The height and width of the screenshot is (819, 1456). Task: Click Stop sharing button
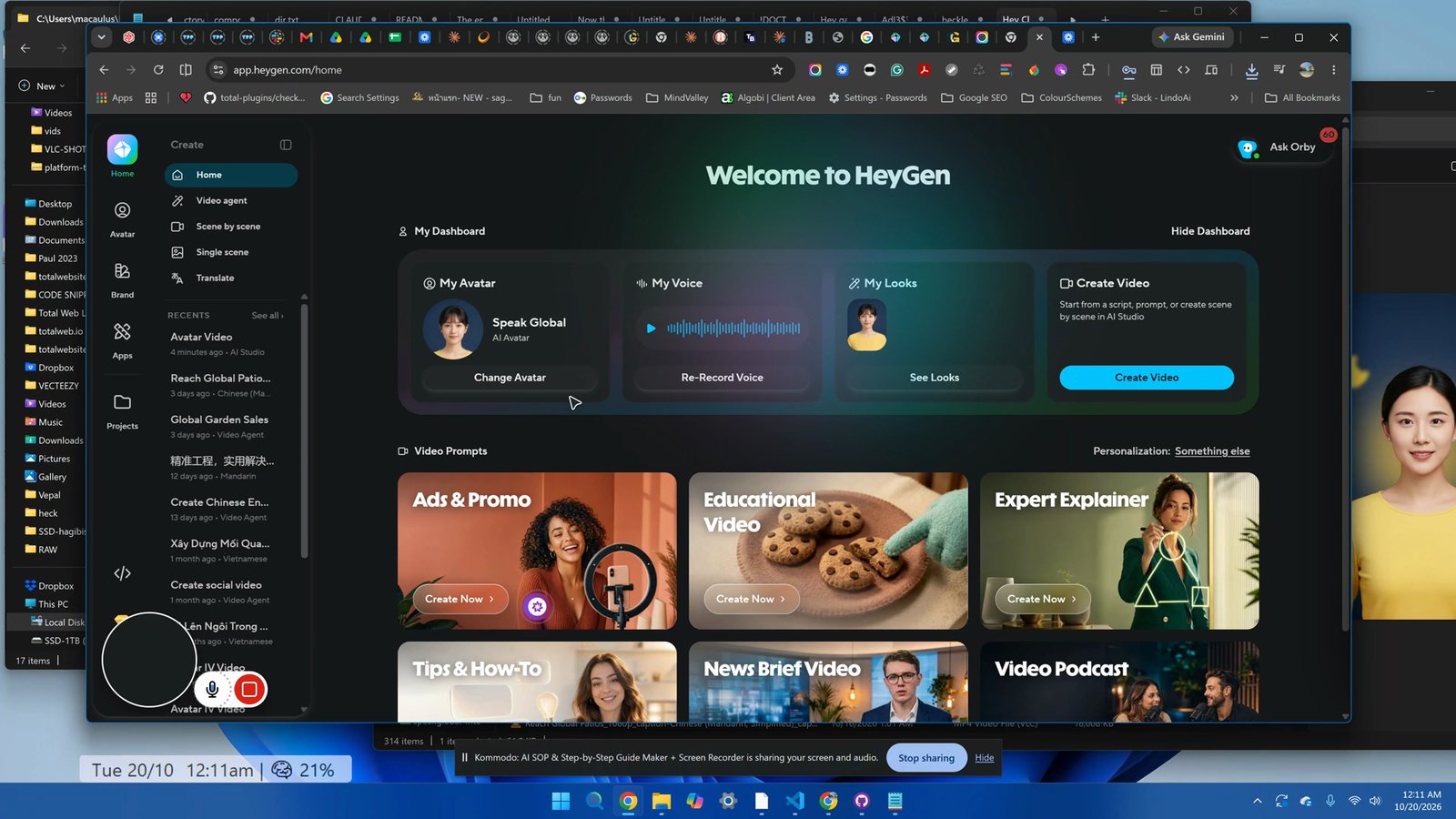click(926, 758)
